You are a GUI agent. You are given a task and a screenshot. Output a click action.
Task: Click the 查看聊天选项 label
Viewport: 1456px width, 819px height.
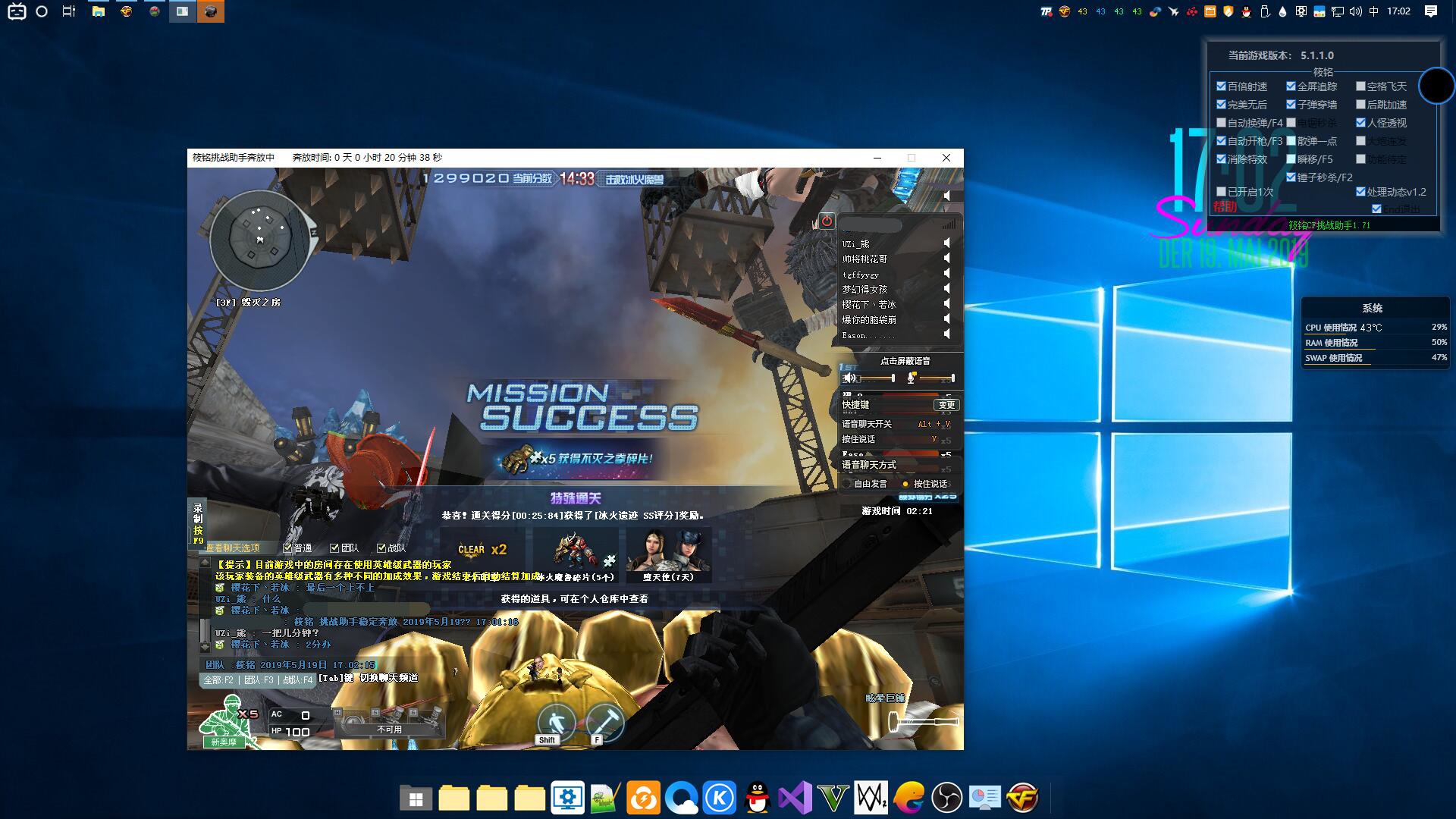pos(232,548)
